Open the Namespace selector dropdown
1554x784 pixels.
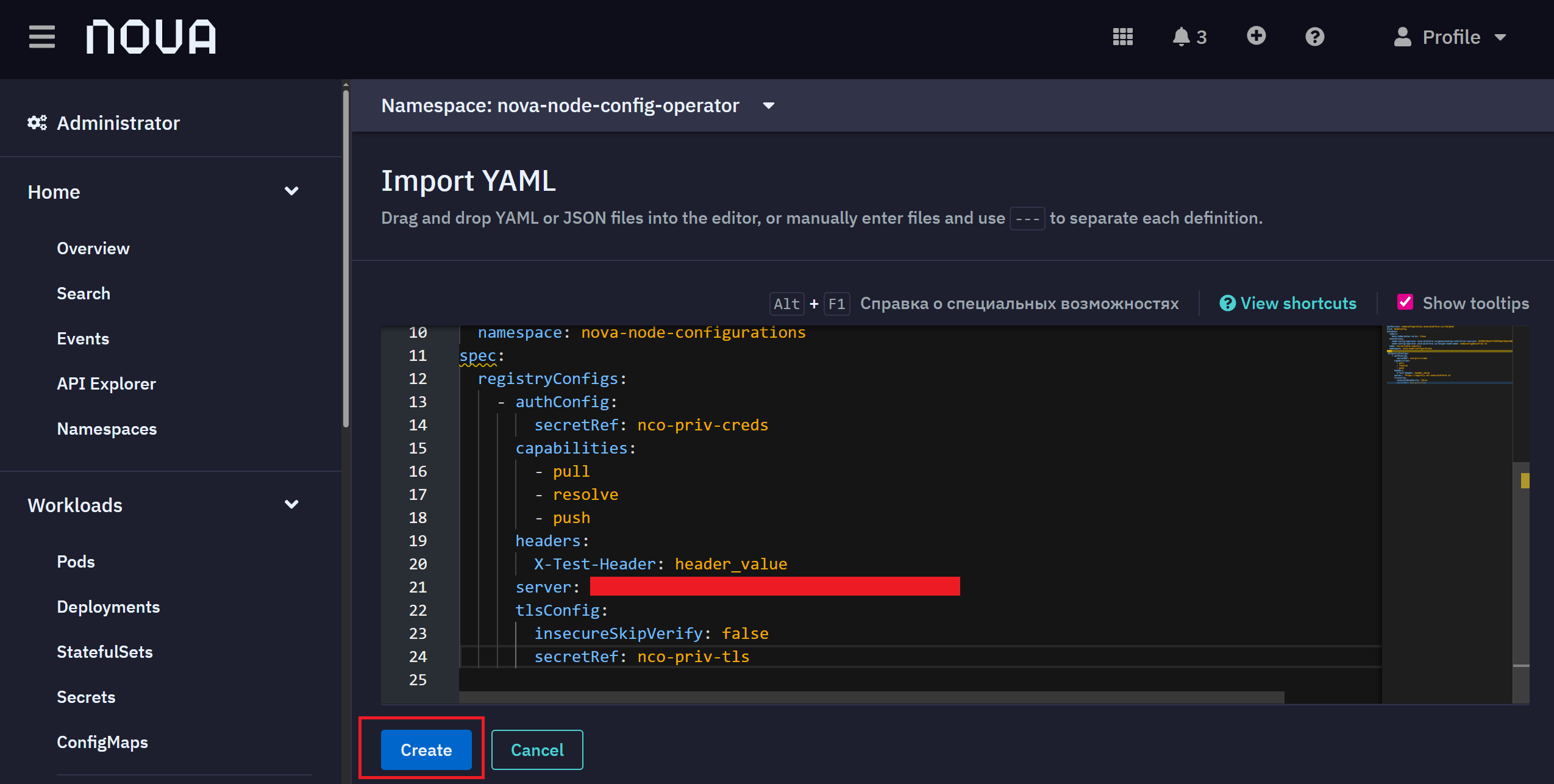pyautogui.click(x=578, y=105)
